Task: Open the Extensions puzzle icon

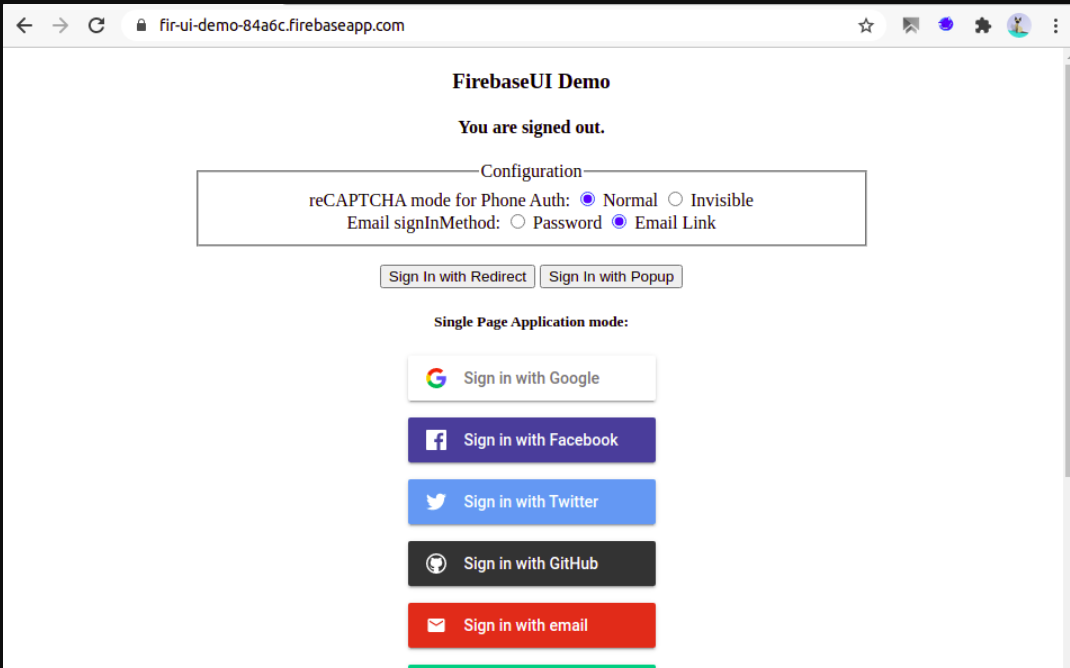Action: [983, 26]
